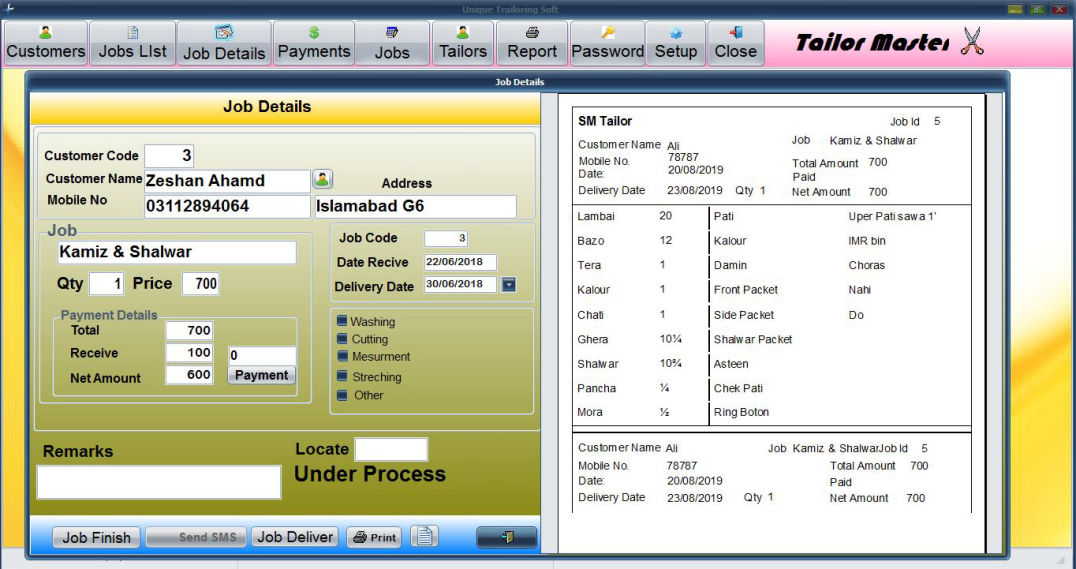Screen dimensions: 1076x569
Task: Click the scissors logo of Tailor Master
Action: click(972, 43)
